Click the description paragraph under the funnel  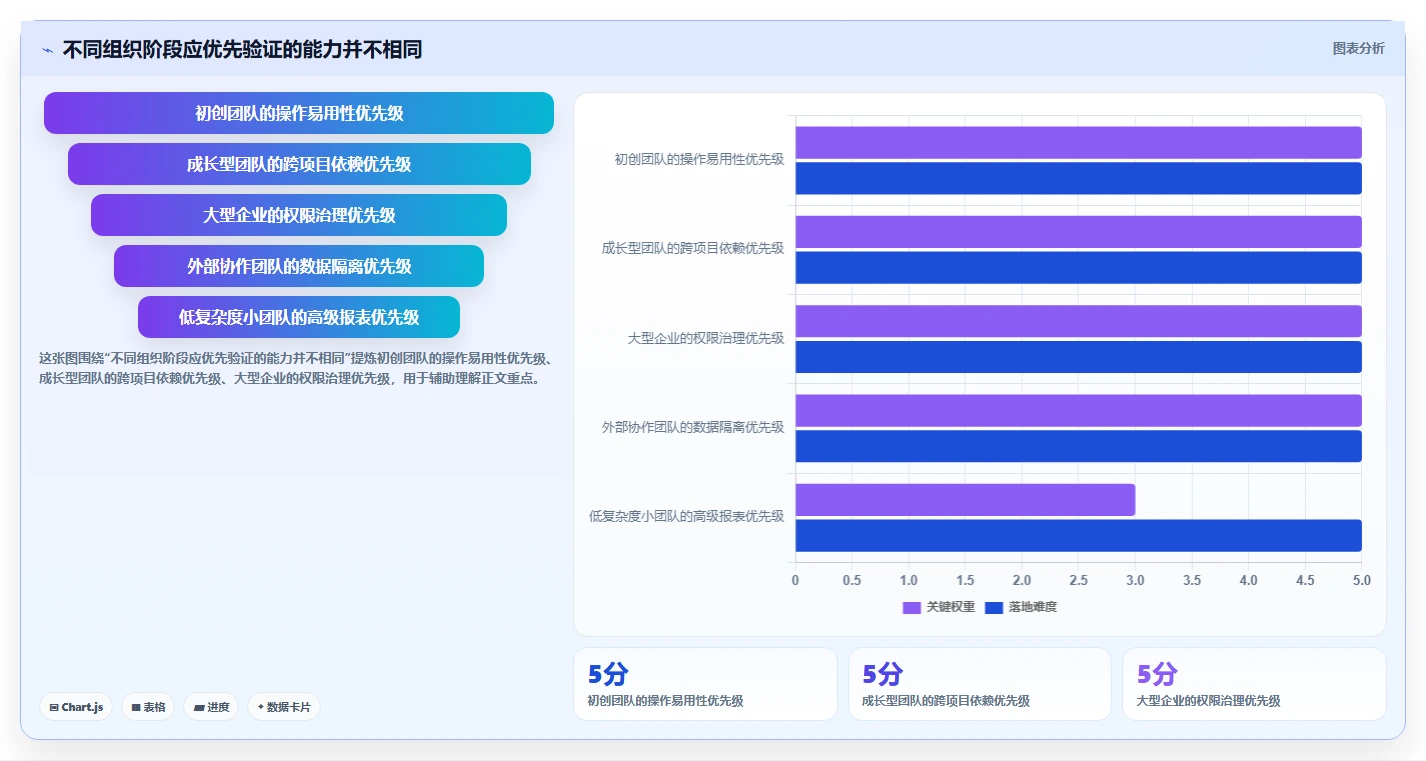point(294,368)
